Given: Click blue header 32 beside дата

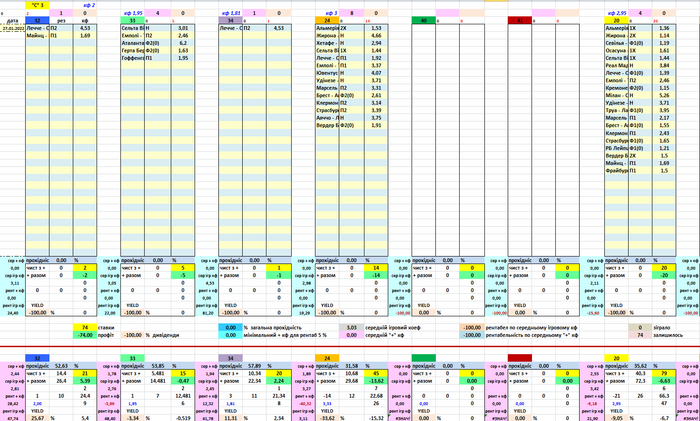Looking at the screenshot, I should [37, 21].
